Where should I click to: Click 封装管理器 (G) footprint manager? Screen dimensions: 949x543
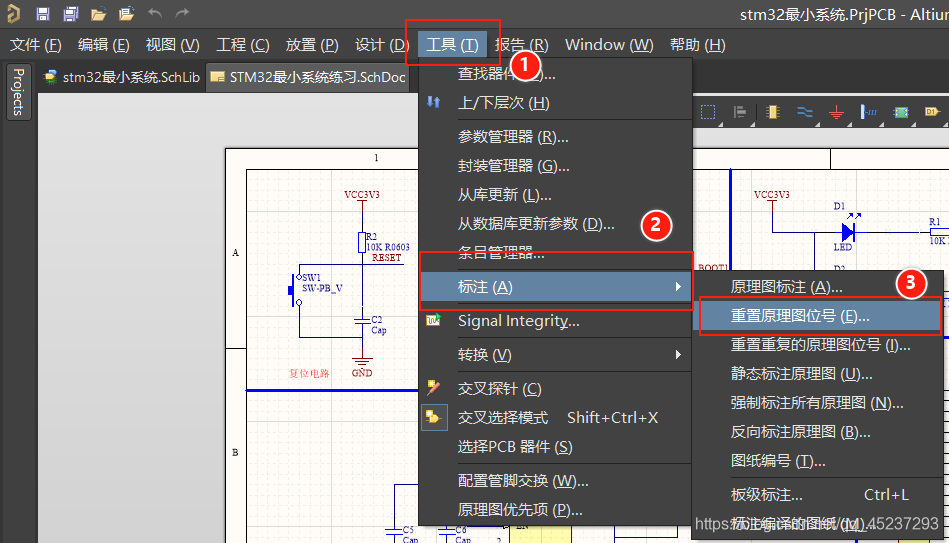click(513, 166)
